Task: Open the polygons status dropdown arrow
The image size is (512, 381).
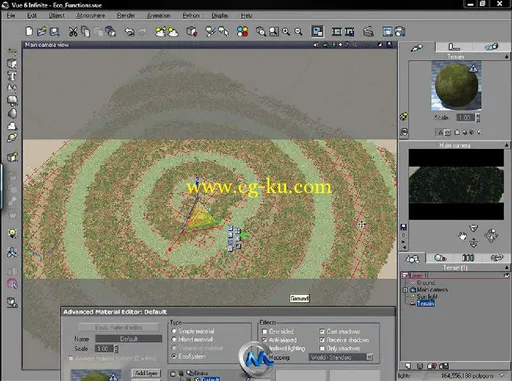Action: (502, 375)
